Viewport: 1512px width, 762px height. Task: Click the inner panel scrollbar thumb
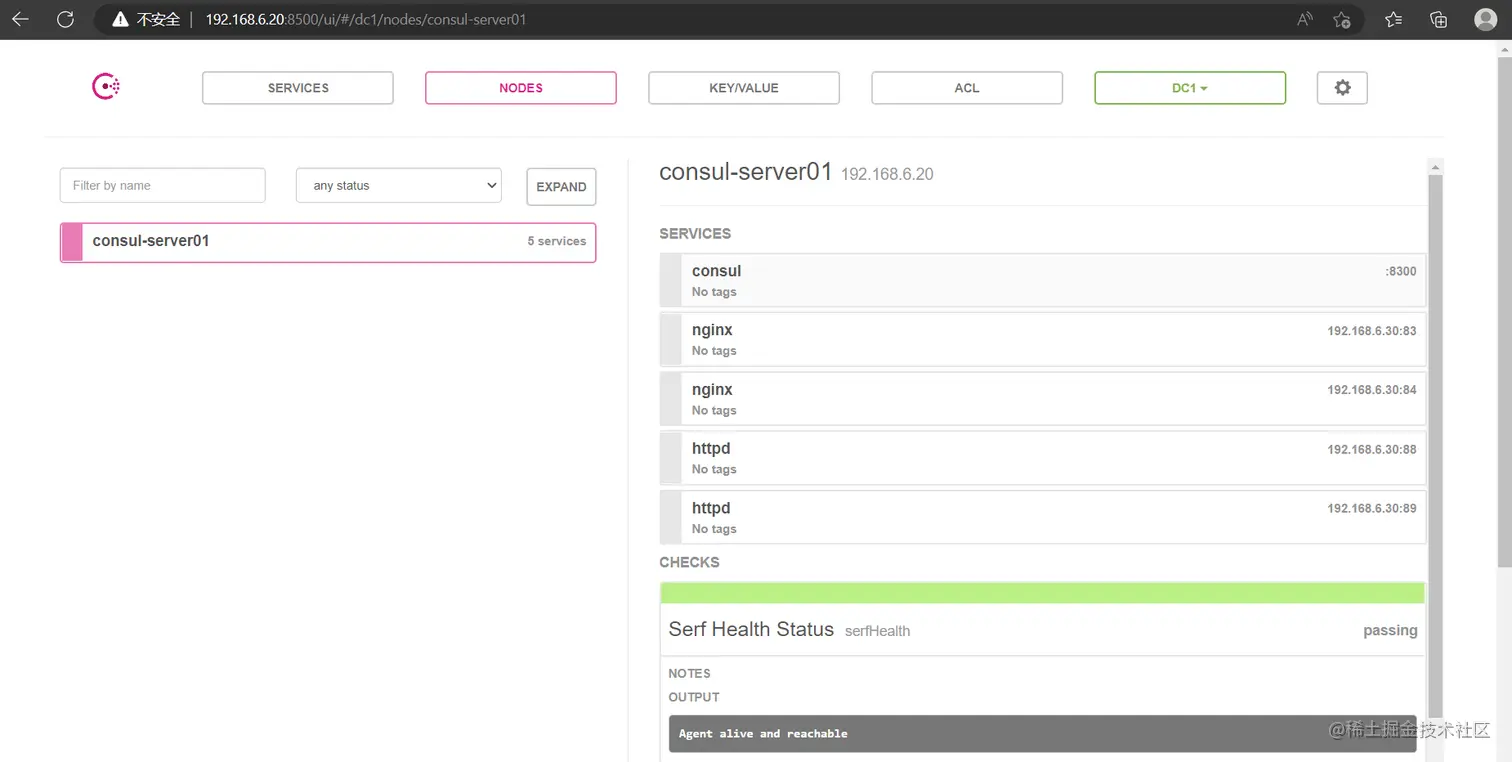(x=1436, y=445)
